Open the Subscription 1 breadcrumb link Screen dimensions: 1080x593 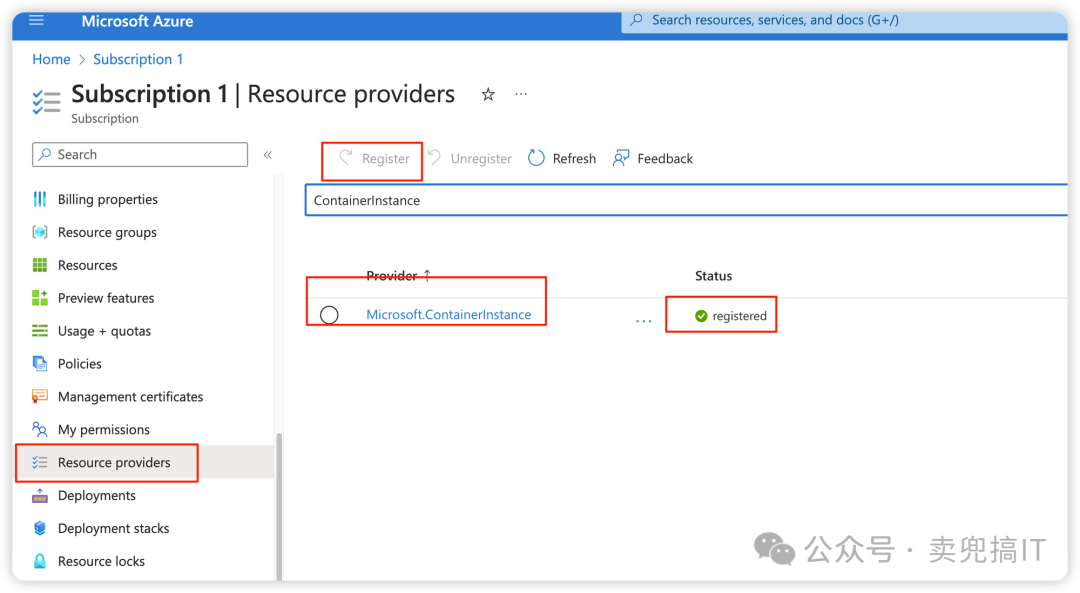tap(138, 59)
